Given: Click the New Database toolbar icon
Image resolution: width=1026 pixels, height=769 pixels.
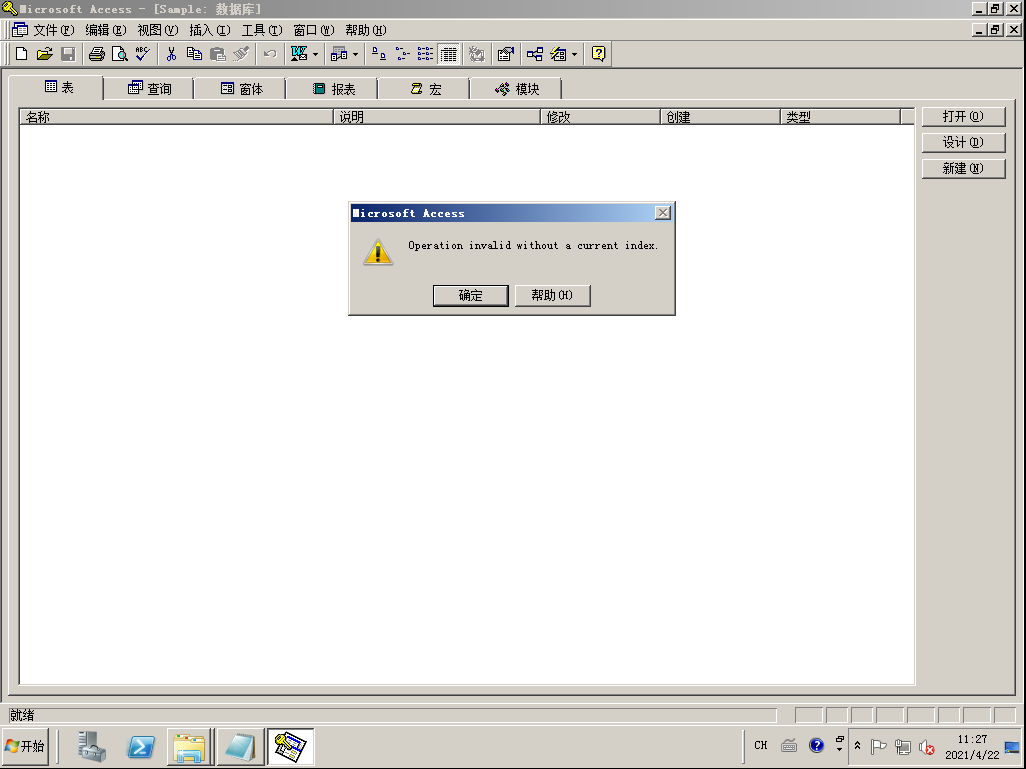Looking at the screenshot, I should click(x=22, y=54).
